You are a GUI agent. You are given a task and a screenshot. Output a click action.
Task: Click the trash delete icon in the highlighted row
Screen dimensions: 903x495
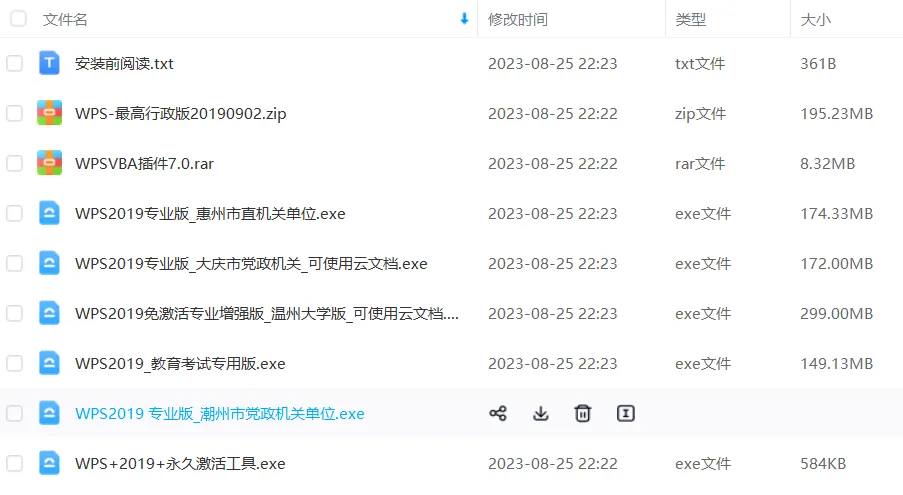point(583,413)
